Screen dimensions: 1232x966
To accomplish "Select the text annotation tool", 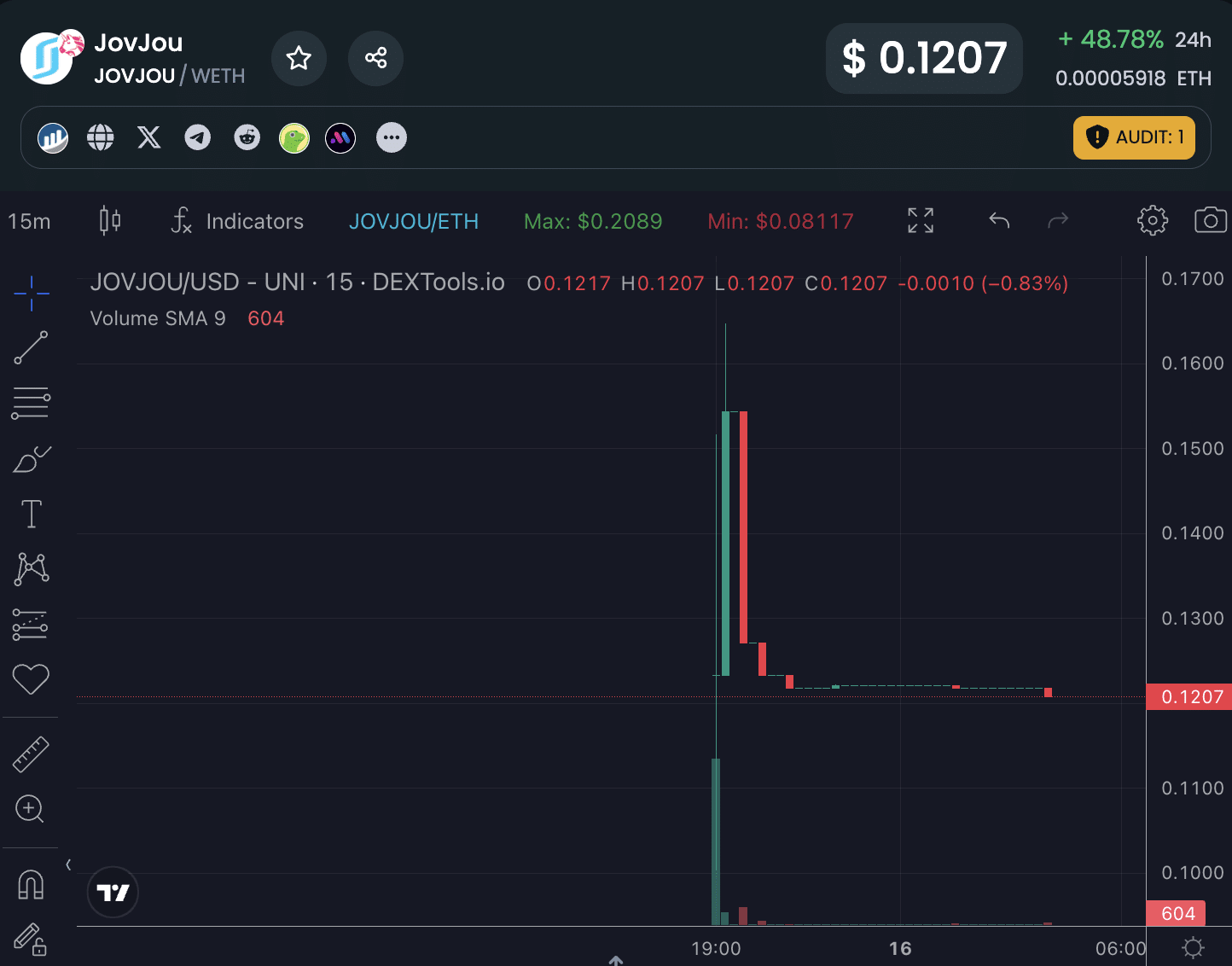I will point(32,514).
